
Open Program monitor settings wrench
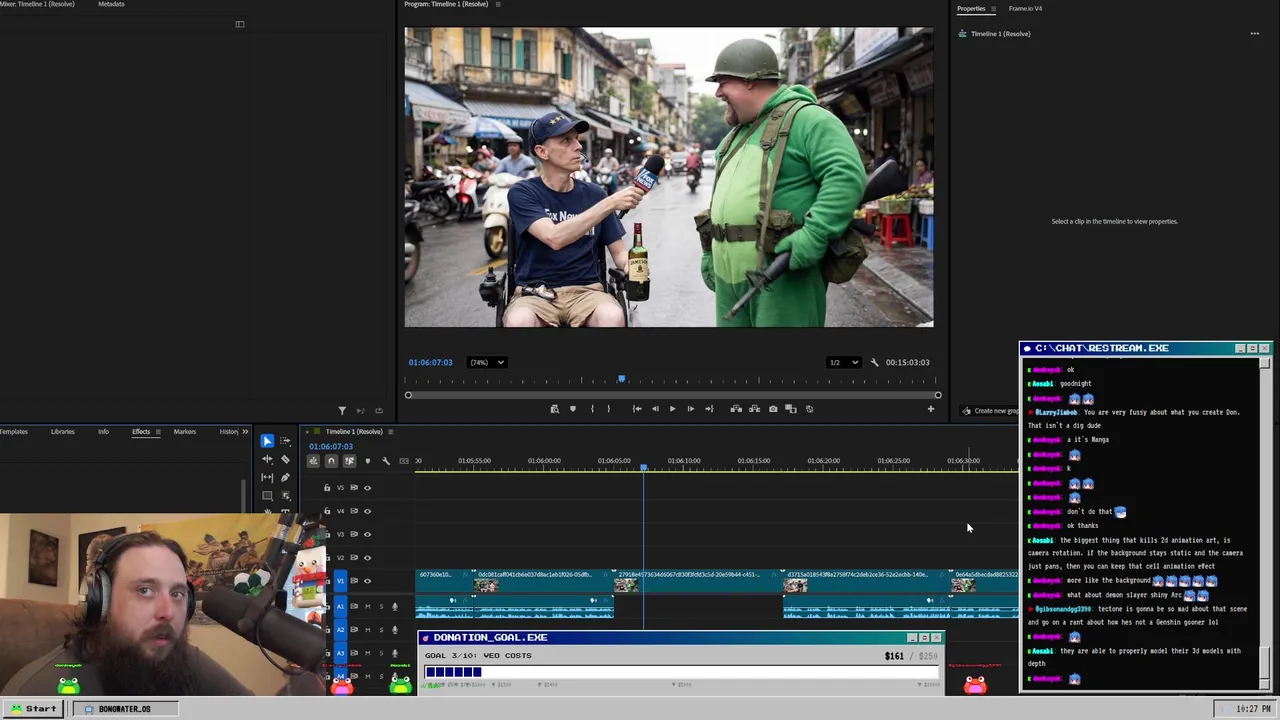pyautogui.click(x=874, y=362)
